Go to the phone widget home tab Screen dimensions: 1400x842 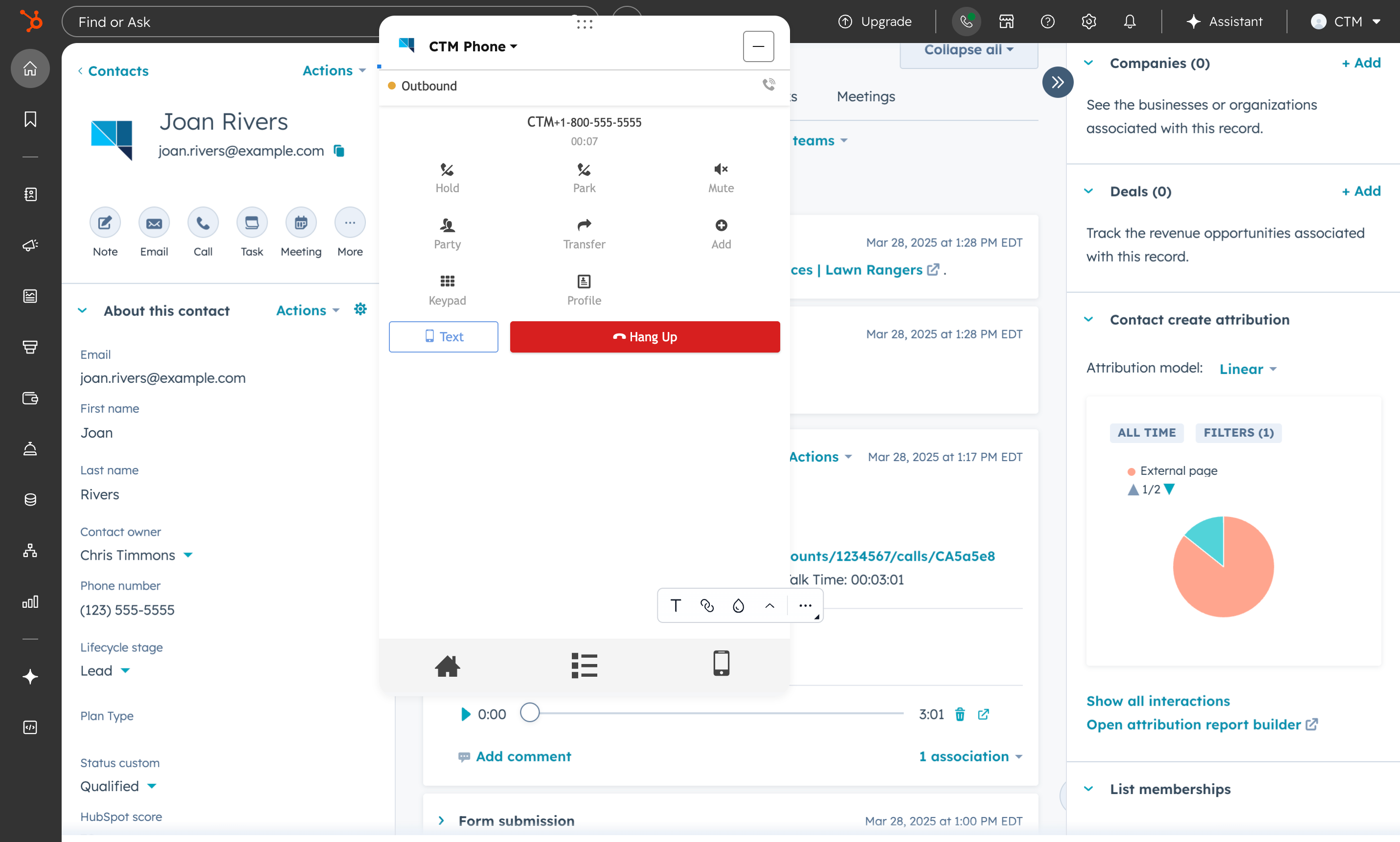tap(447, 665)
